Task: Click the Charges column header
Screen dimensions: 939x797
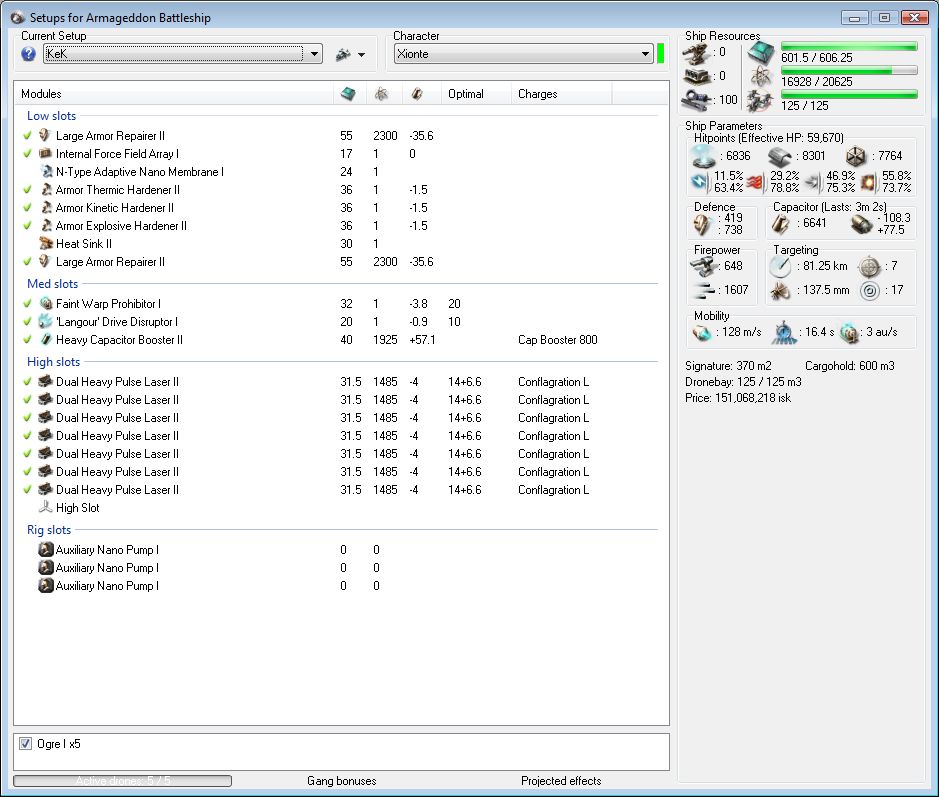Action: coord(537,94)
